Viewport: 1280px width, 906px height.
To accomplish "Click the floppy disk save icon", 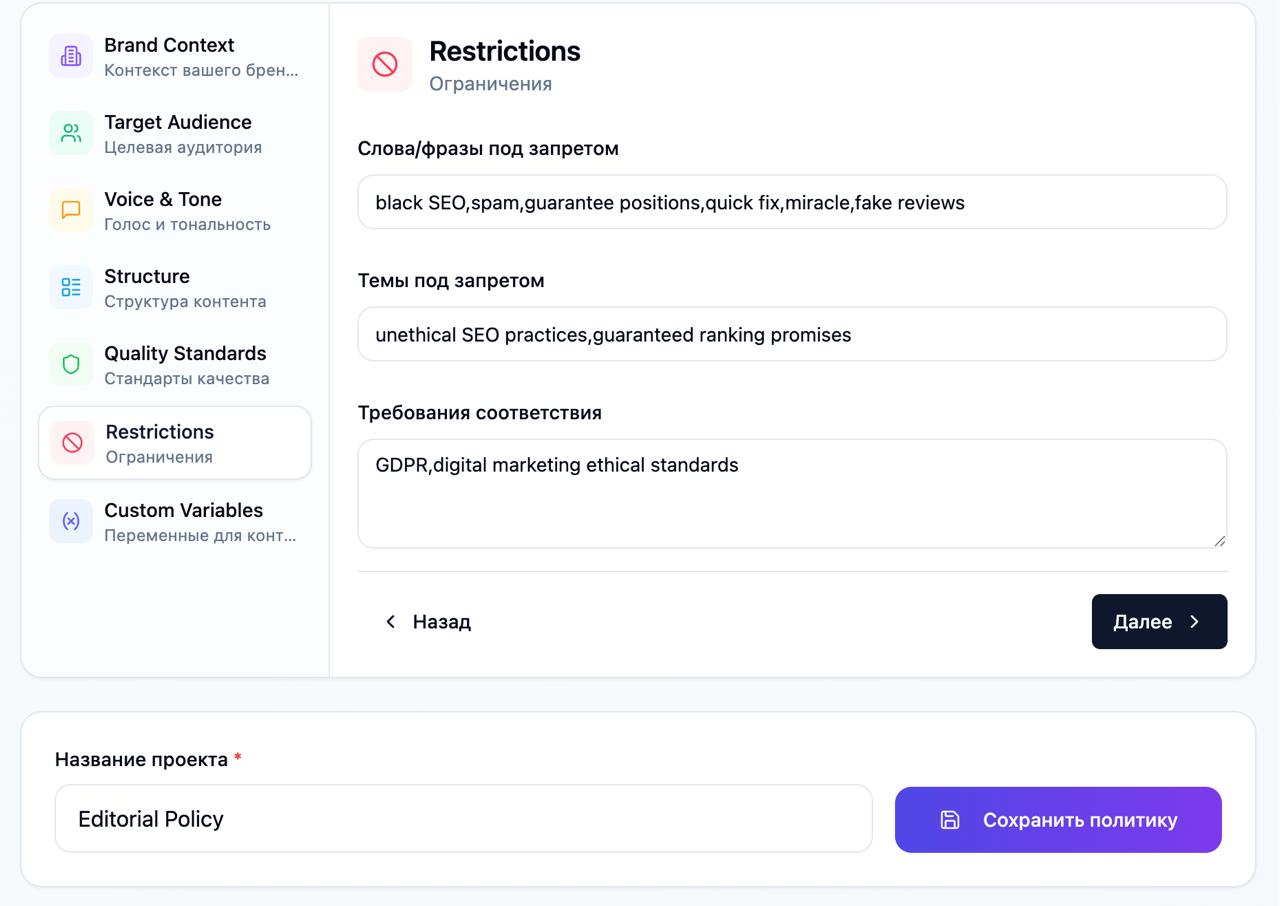I will point(950,820).
